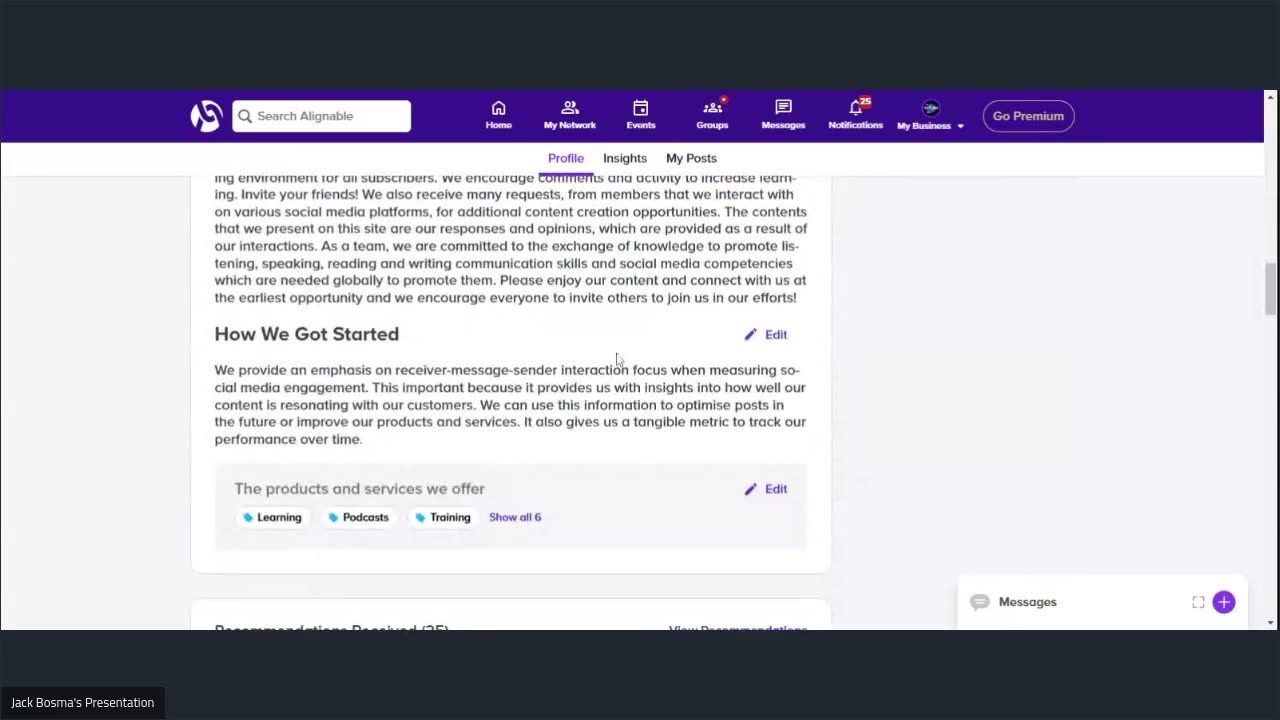1280x720 pixels.
Task: Click tag icon next to Learning
Action: click(248, 517)
